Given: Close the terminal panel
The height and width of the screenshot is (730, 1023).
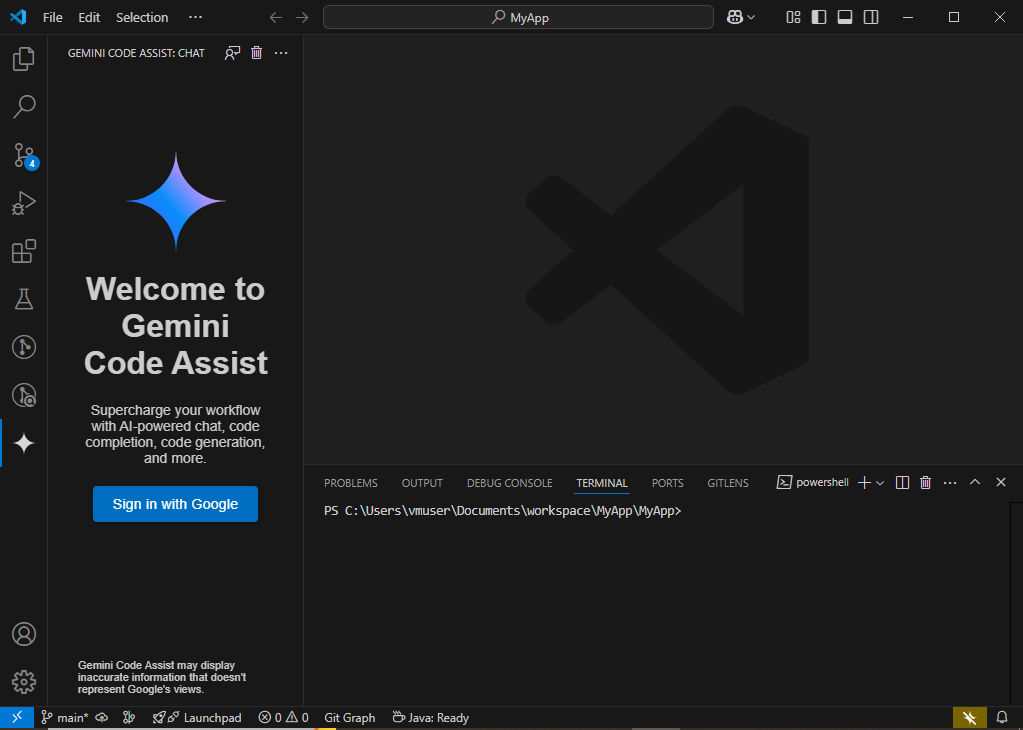Looking at the screenshot, I should tap(1001, 482).
